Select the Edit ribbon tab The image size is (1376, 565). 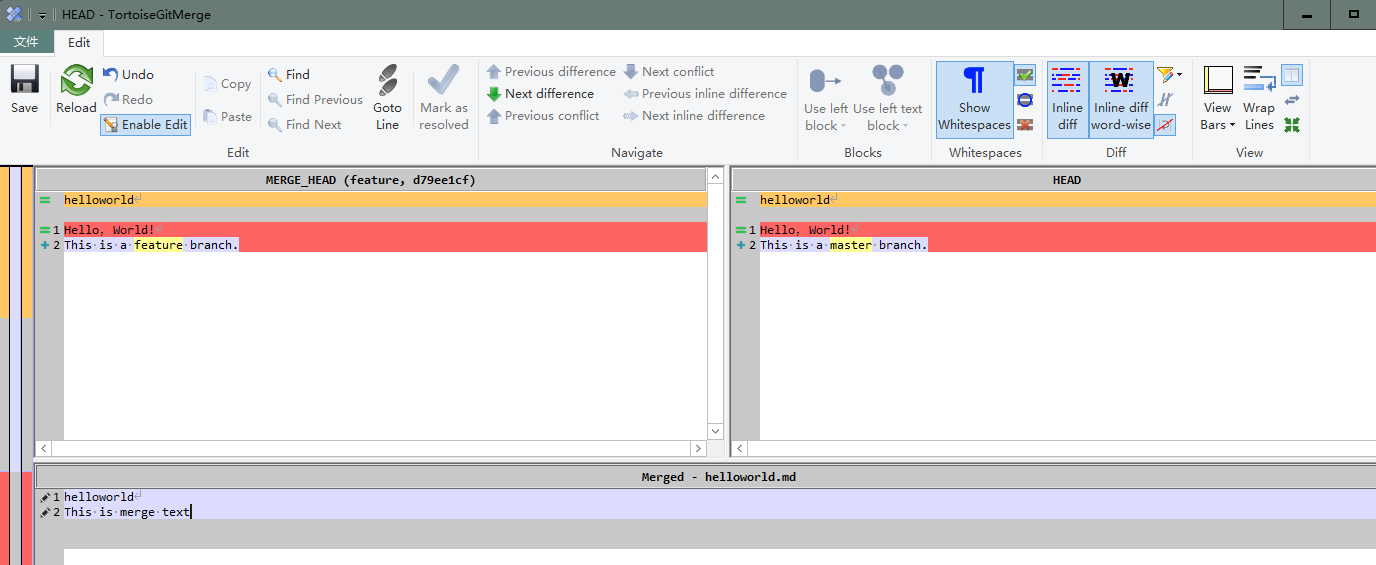coord(79,42)
